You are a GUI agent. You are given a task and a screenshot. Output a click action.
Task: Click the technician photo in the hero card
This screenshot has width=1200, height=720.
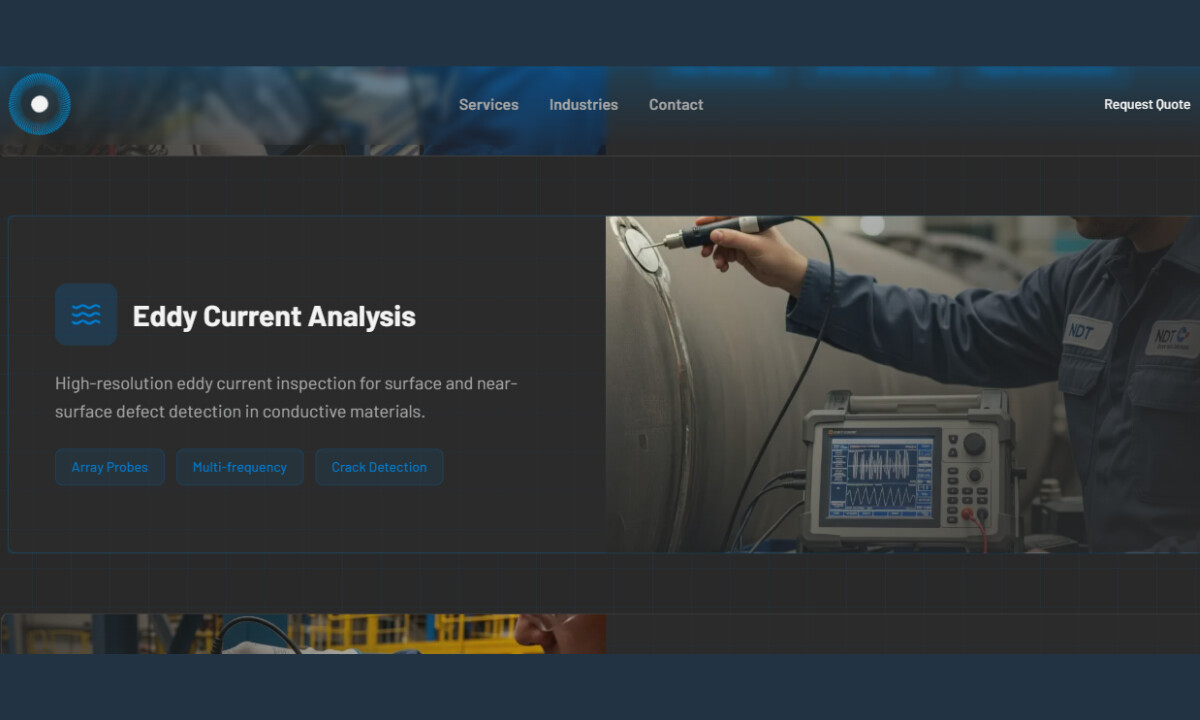(900, 383)
